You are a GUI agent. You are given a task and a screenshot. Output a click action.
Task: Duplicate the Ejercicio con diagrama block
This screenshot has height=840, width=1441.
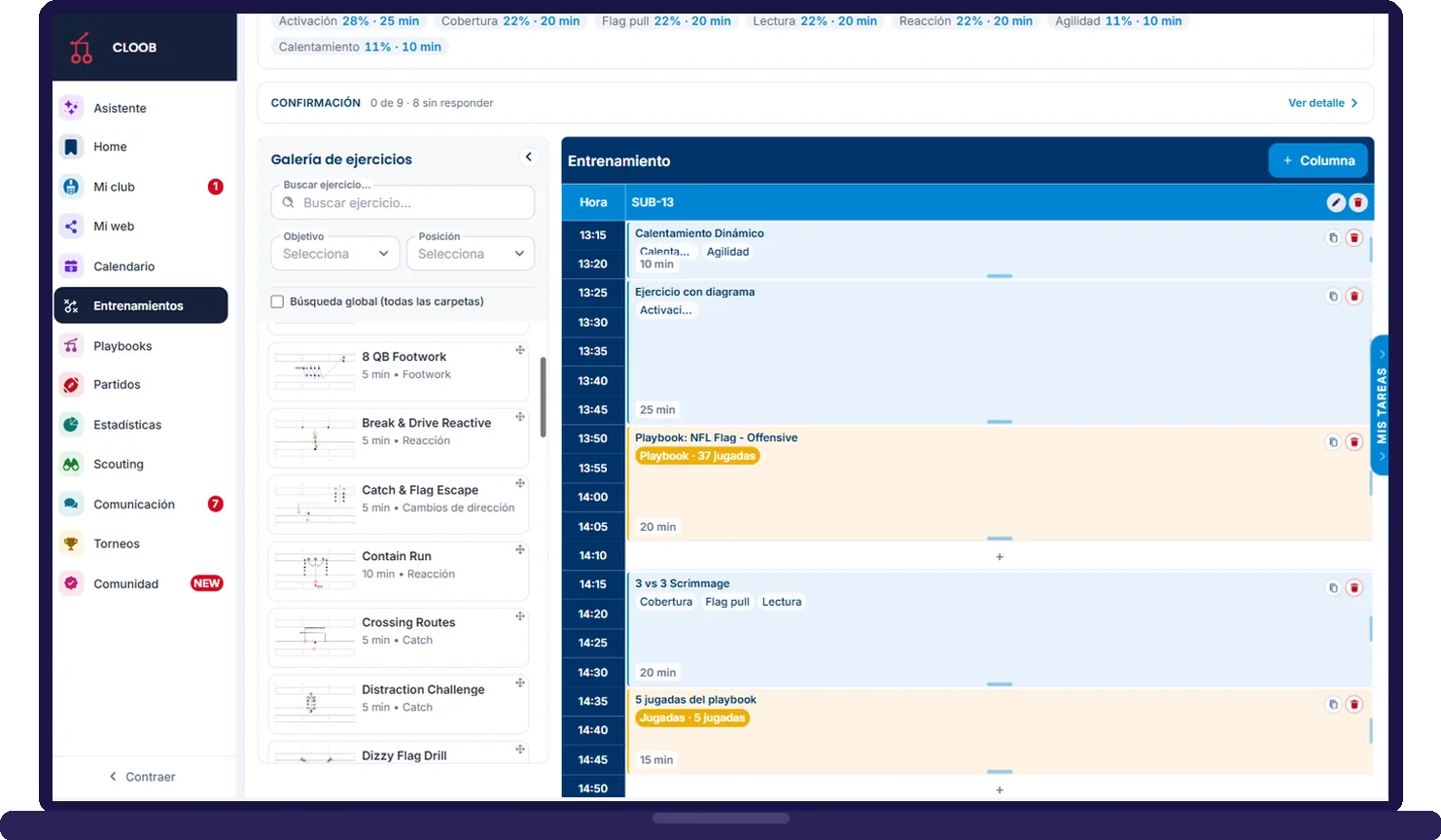tap(1333, 296)
